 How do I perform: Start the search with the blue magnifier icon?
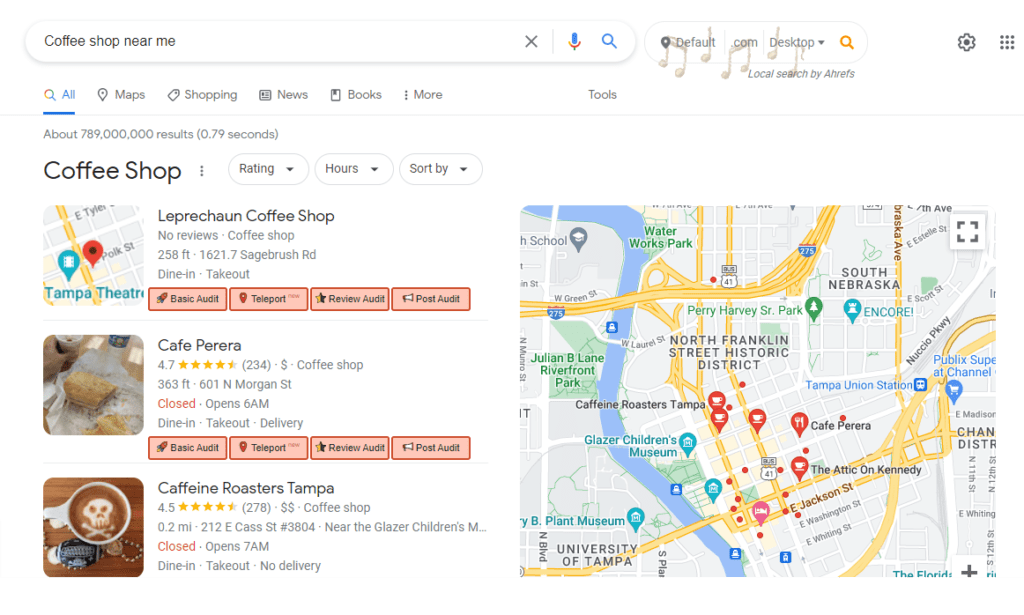click(609, 41)
